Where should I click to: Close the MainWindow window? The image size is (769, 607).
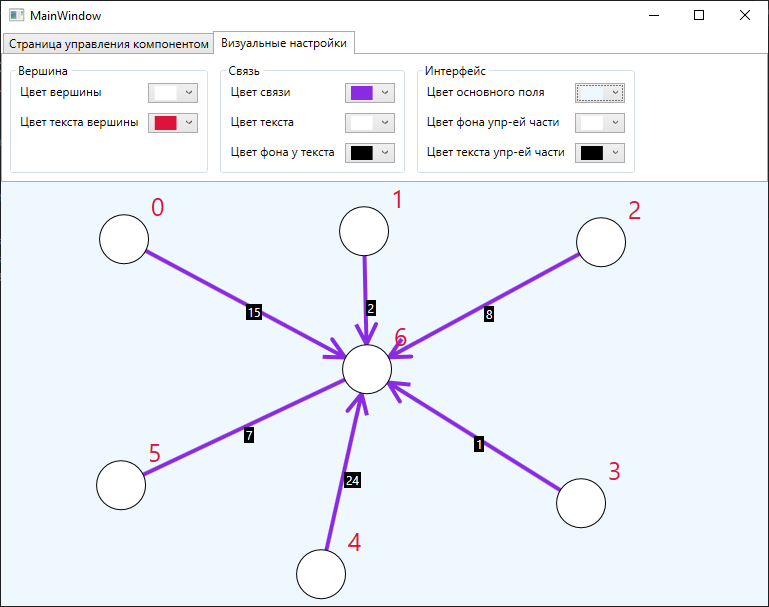(744, 15)
